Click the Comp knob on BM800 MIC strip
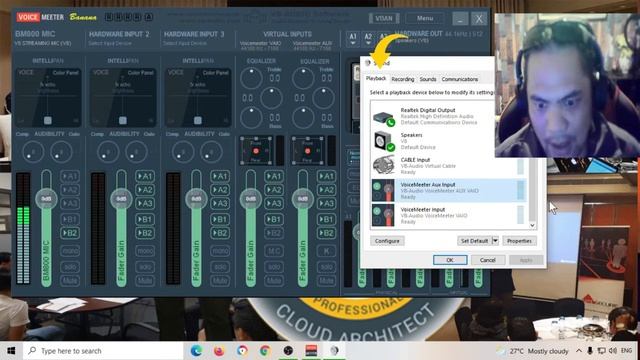Image resolution: width=640 pixels, height=360 pixels. (x=33, y=152)
